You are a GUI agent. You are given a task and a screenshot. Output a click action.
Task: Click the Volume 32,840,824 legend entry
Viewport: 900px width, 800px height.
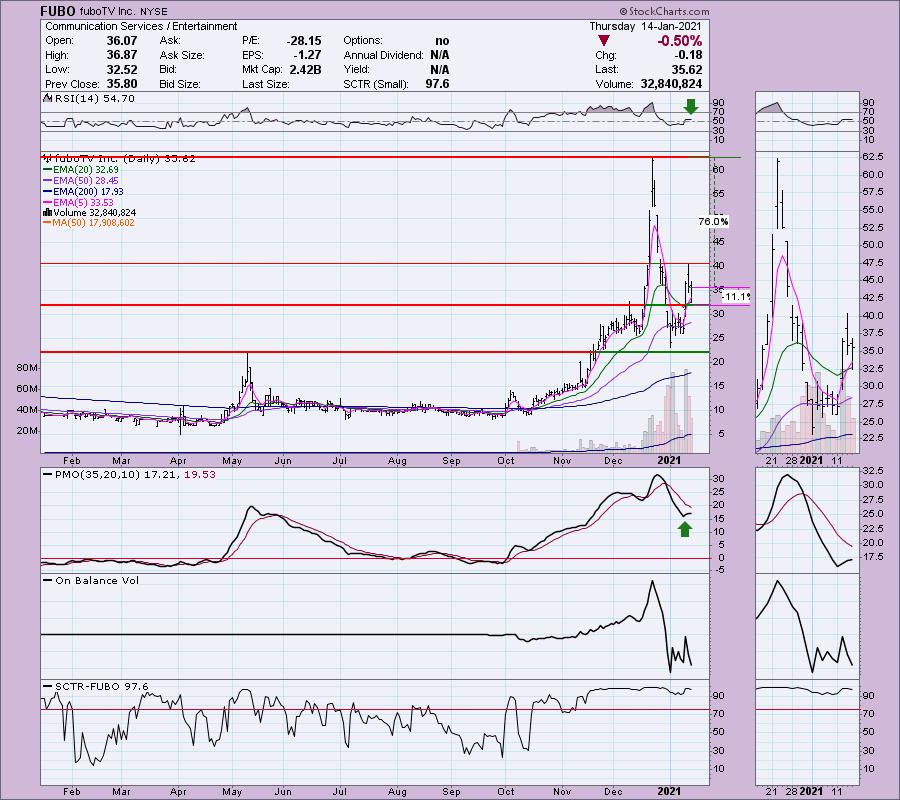tap(90, 212)
